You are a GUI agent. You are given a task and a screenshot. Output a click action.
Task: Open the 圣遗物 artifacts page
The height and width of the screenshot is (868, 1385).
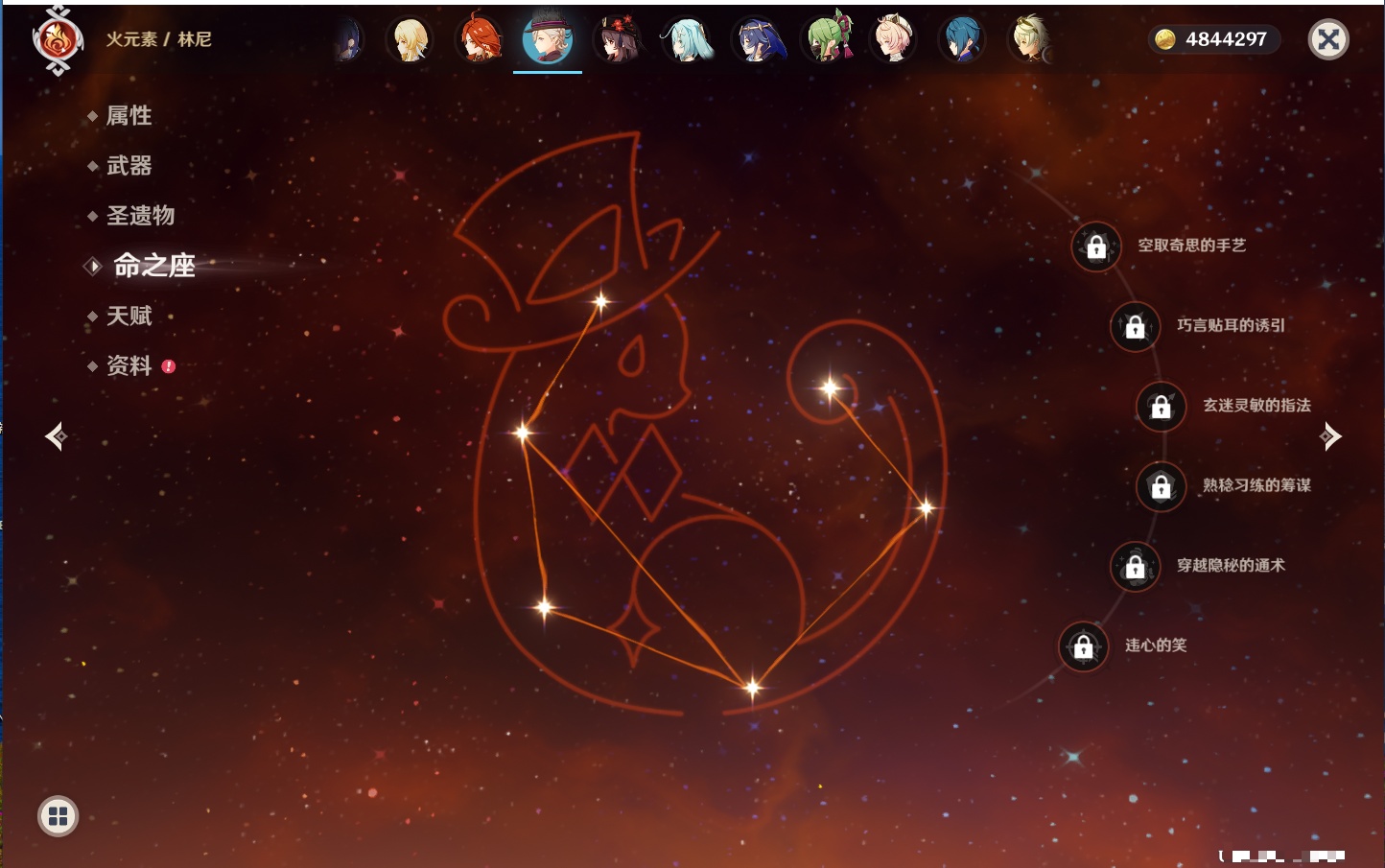point(140,216)
